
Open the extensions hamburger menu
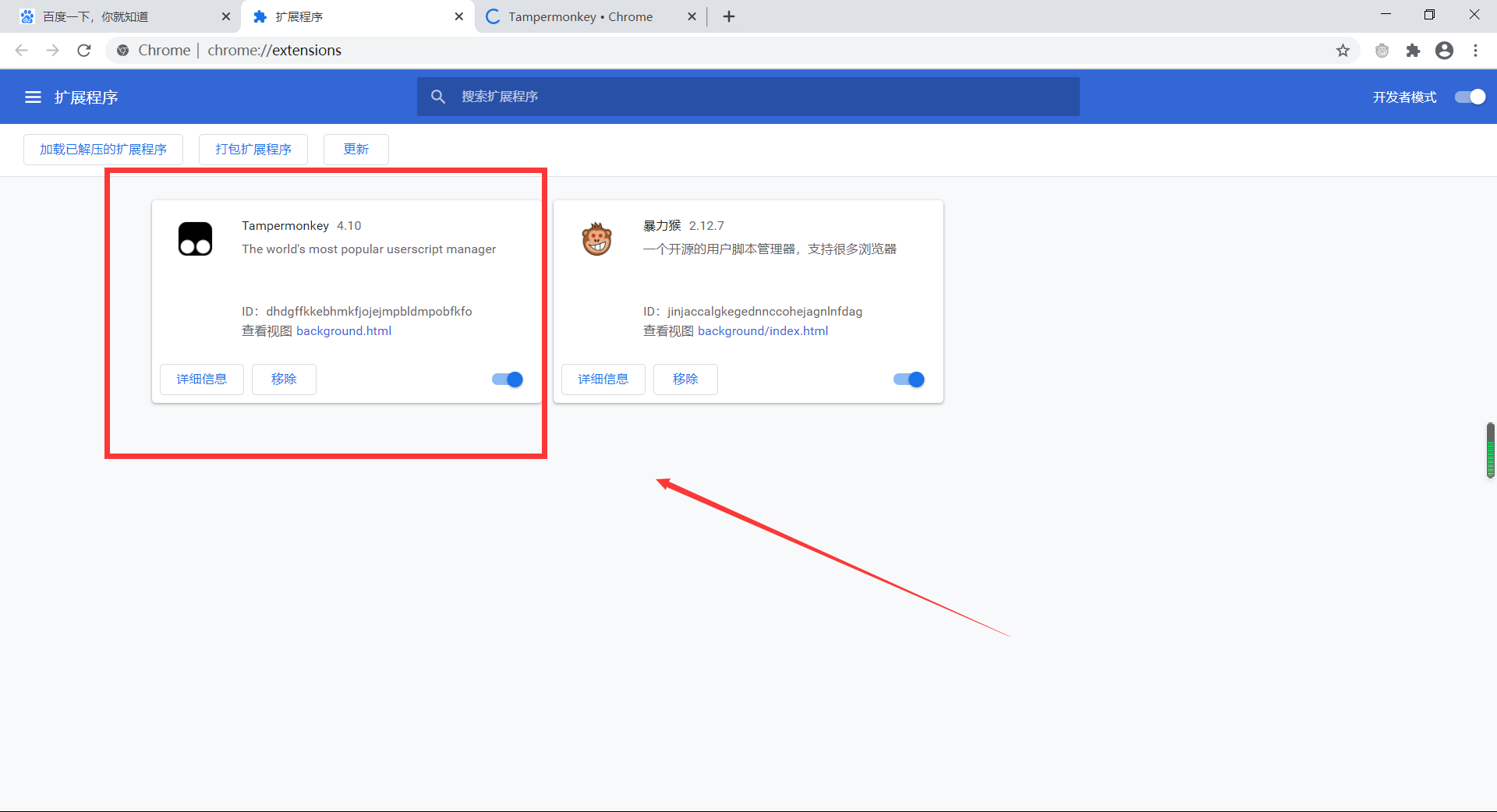33,97
